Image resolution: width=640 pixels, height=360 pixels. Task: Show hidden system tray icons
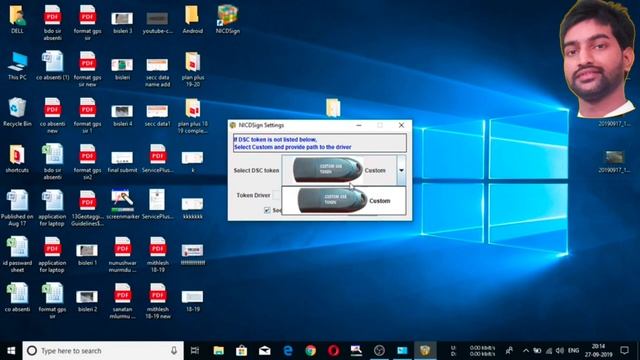526,351
